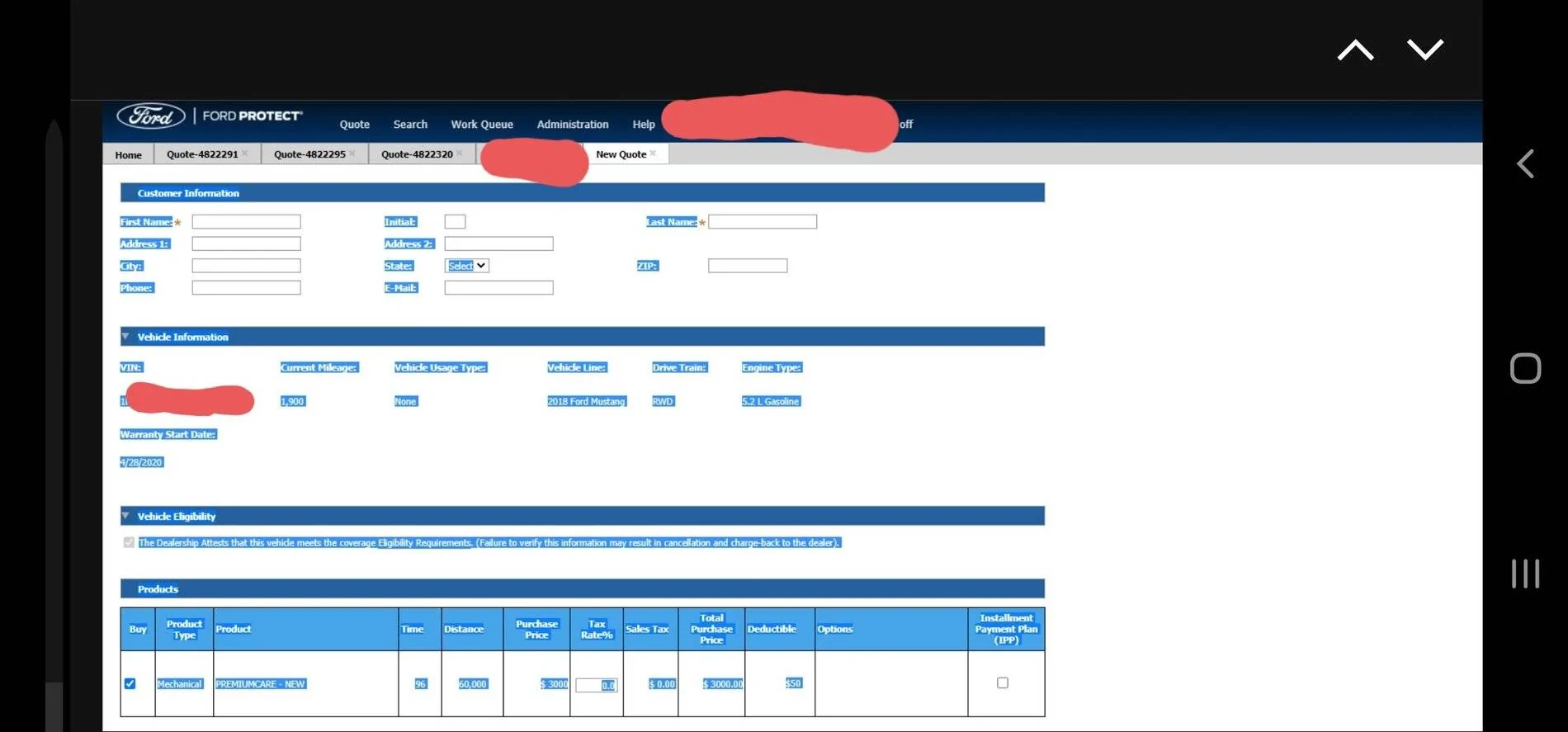Click the Total Purchase Price $3000.00
The height and width of the screenshot is (732, 1568).
pyautogui.click(x=723, y=684)
